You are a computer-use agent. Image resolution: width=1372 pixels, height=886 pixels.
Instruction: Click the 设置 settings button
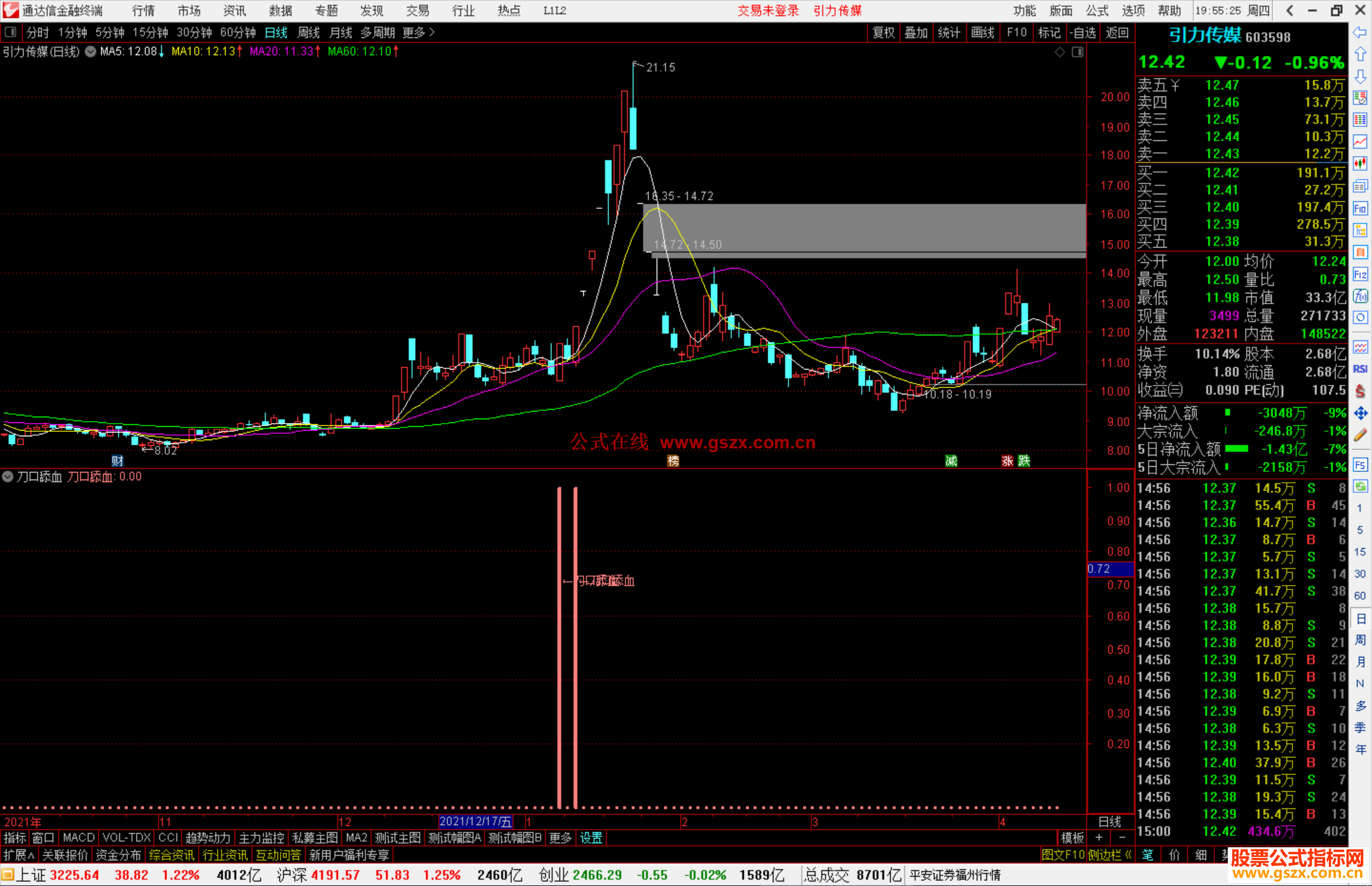(x=591, y=838)
